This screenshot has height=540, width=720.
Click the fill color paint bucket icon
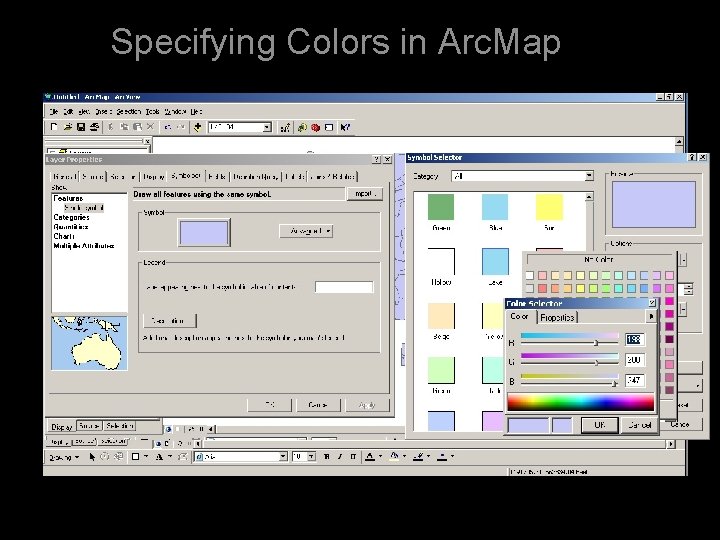[x=394, y=456]
